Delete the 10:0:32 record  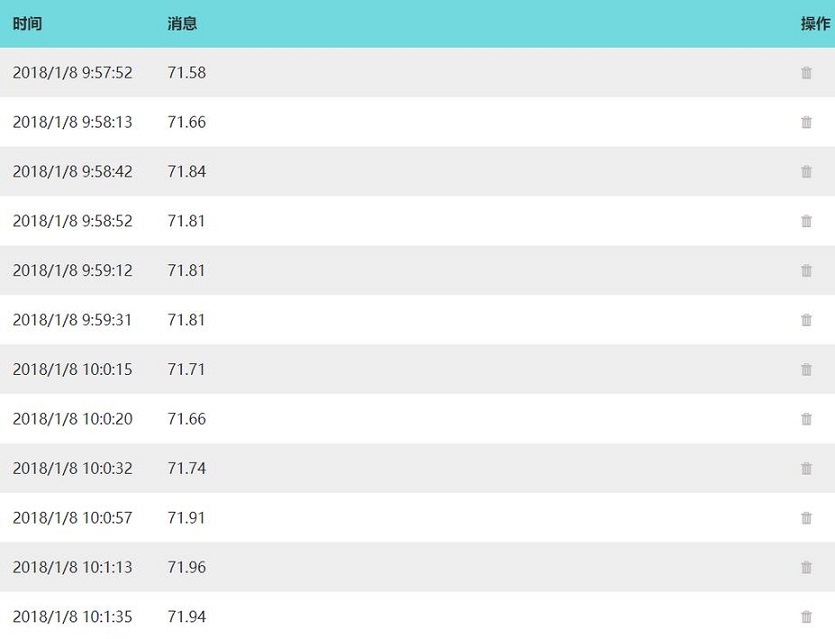pos(806,469)
